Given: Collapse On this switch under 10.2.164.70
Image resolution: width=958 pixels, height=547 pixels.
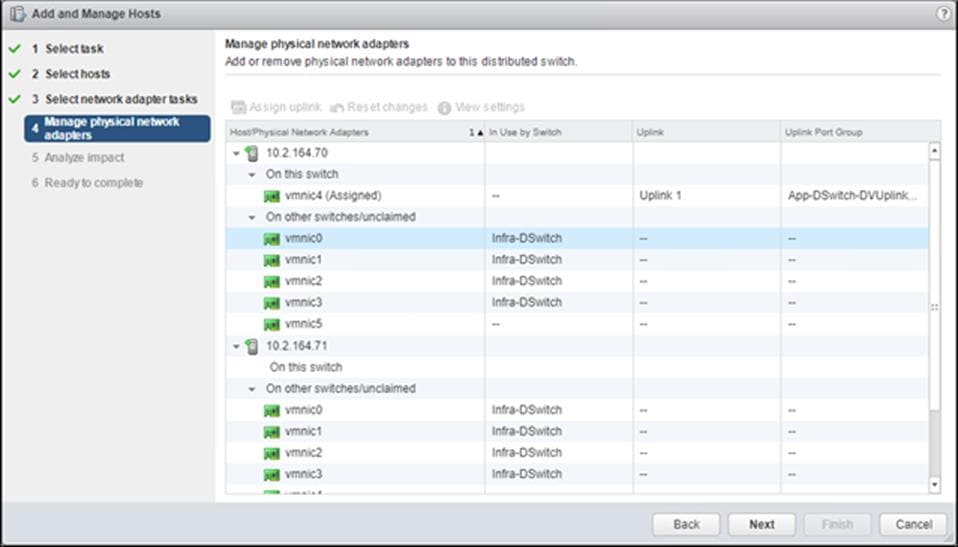Looking at the screenshot, I should coord(252,175).
